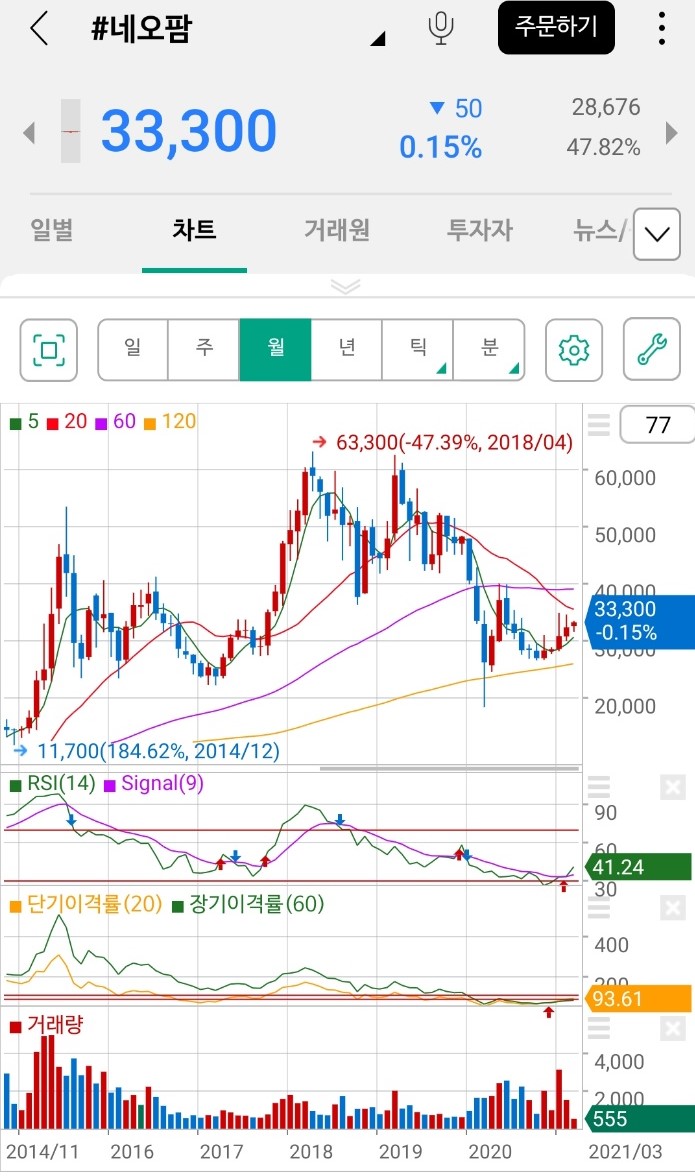
Task: Tap the 60 moving average legend
Action: click(115, 422)
